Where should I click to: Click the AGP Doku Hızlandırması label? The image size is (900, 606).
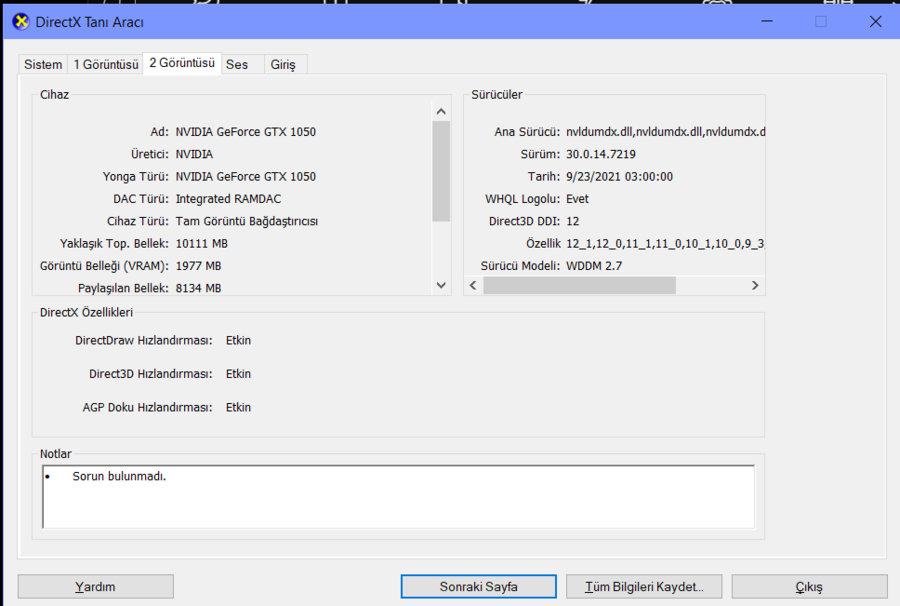148,407
